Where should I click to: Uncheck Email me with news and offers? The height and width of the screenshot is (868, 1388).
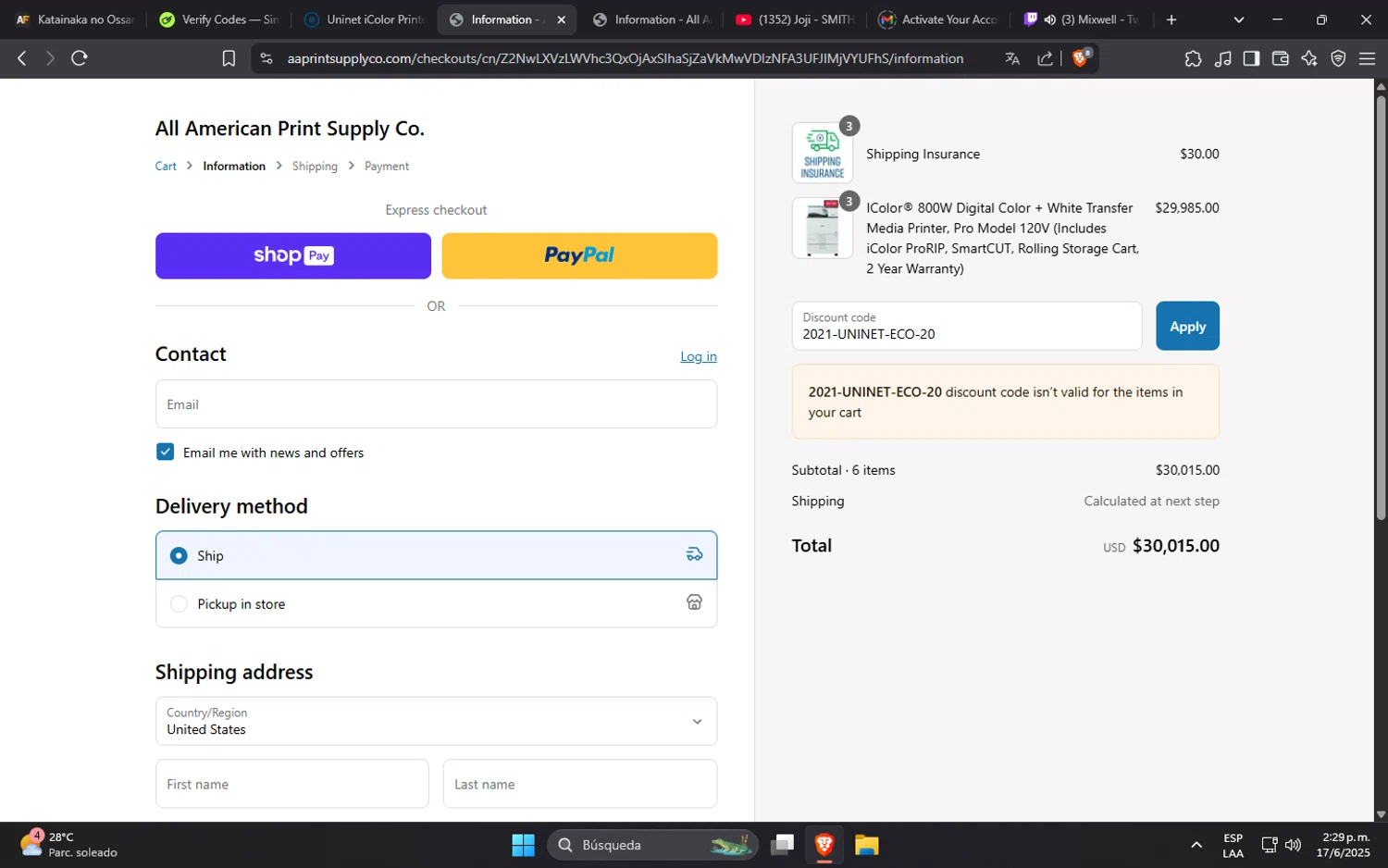(x=166, y=452)
